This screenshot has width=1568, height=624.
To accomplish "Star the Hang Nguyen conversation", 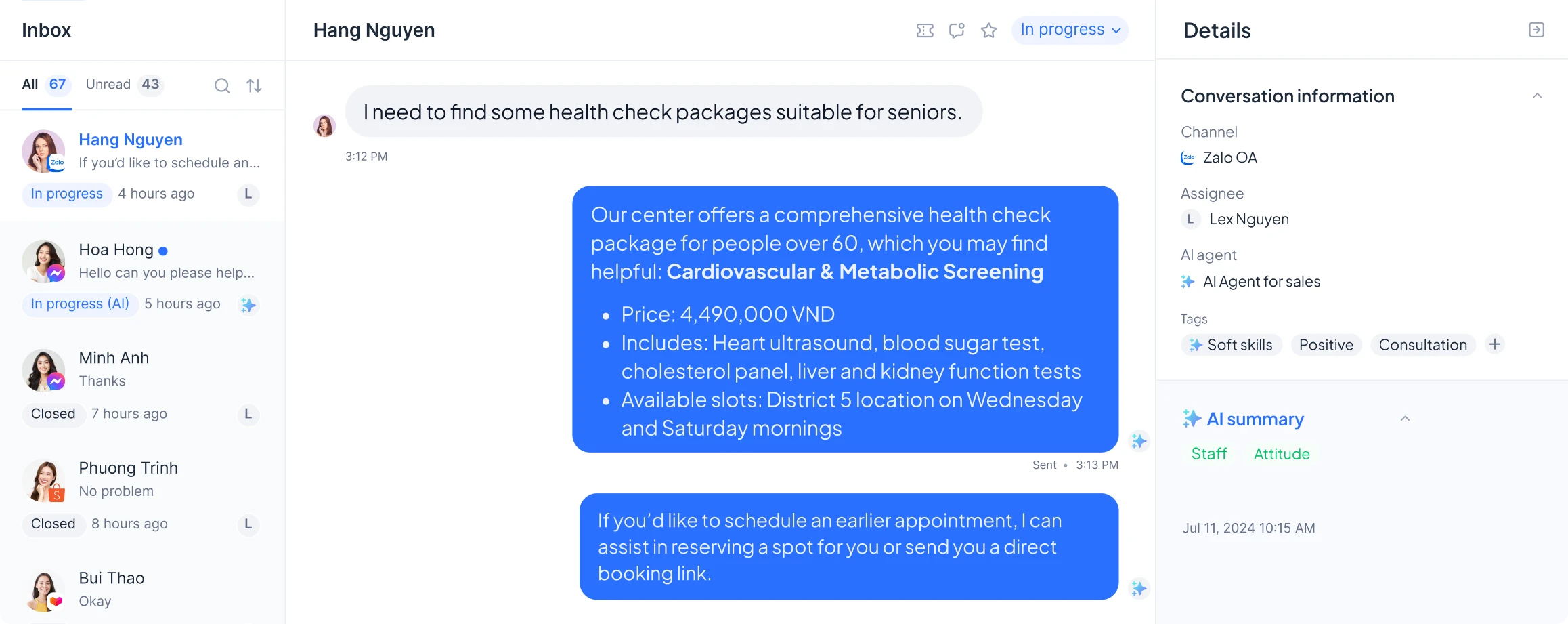I will [x=988, y=30].
